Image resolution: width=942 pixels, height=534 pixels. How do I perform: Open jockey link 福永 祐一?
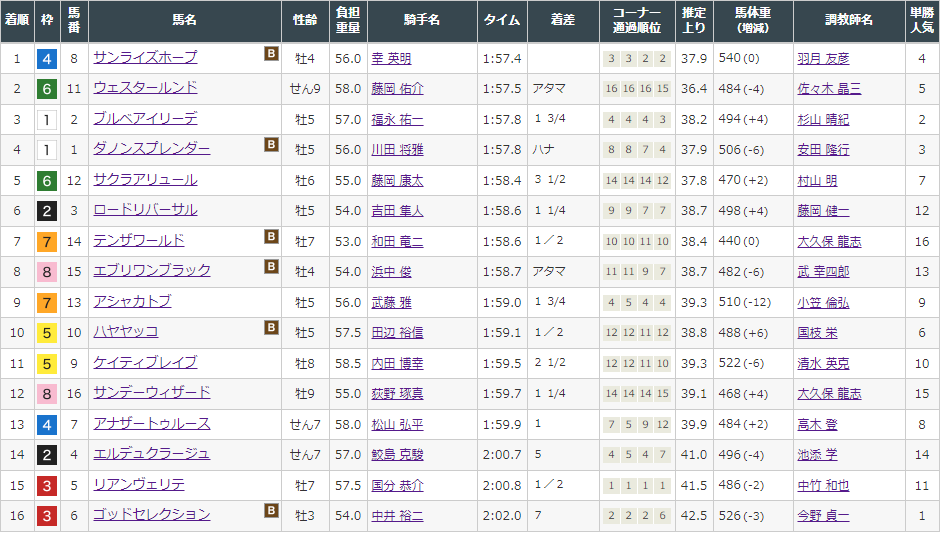click(397, 120)
